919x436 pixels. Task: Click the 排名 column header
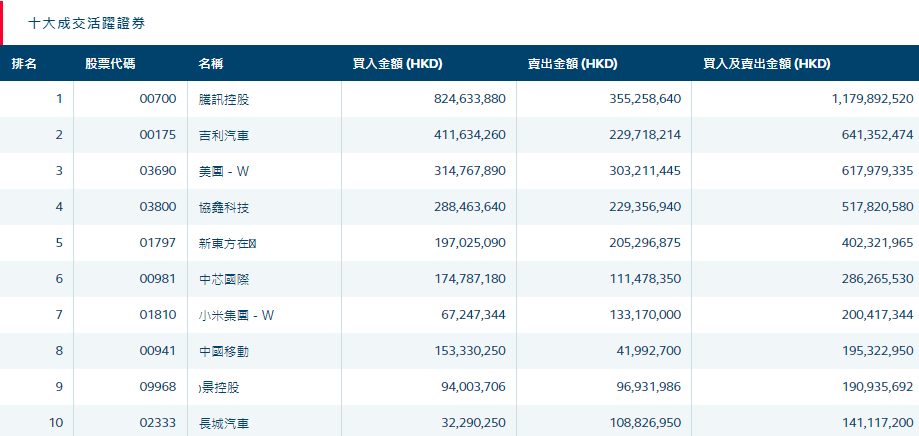[x=24, y=64]
